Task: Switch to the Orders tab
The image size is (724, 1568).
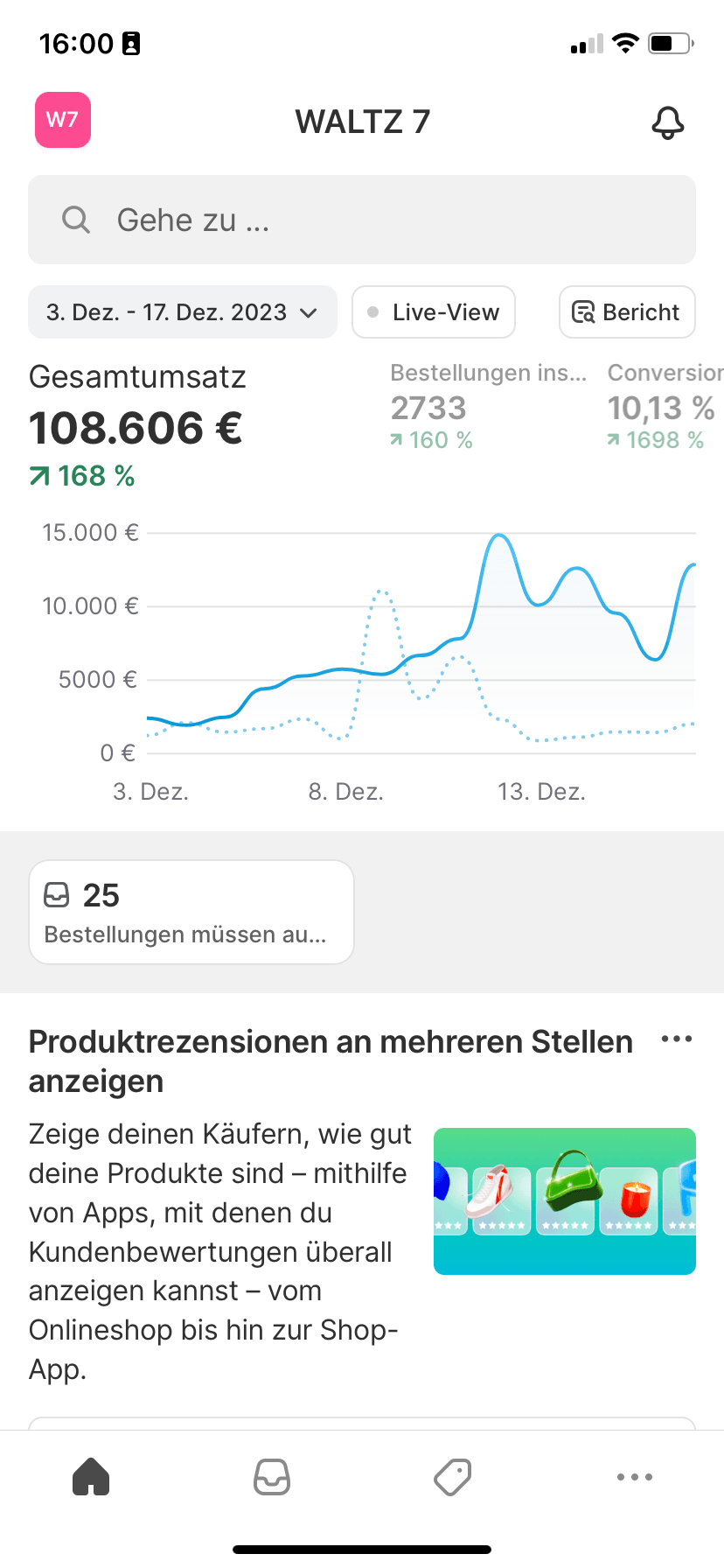Action: 272,1477
